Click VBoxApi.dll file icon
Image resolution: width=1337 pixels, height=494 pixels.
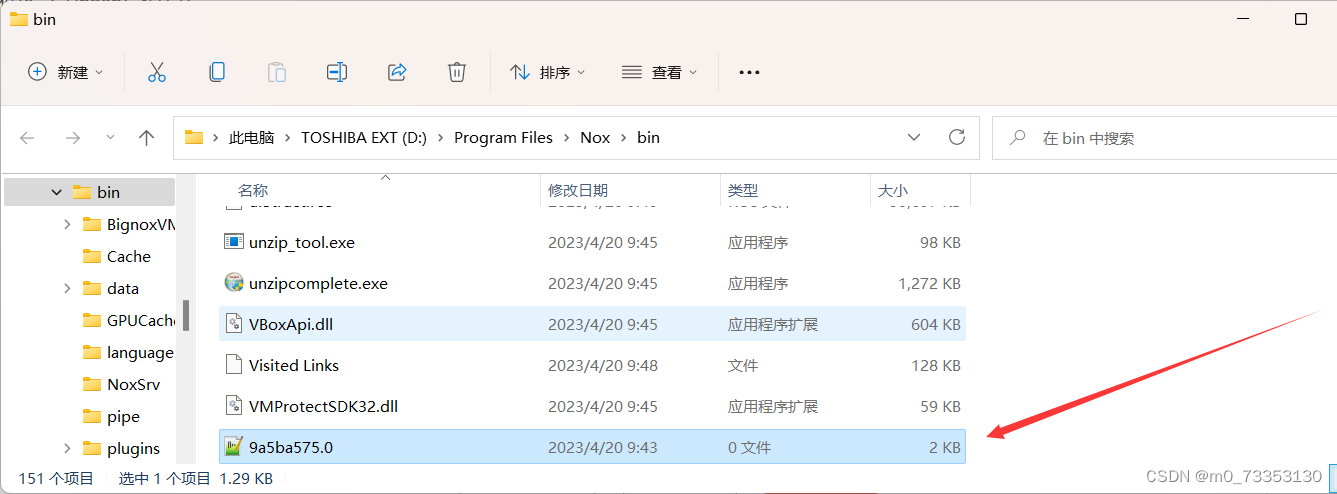point(234,324)
